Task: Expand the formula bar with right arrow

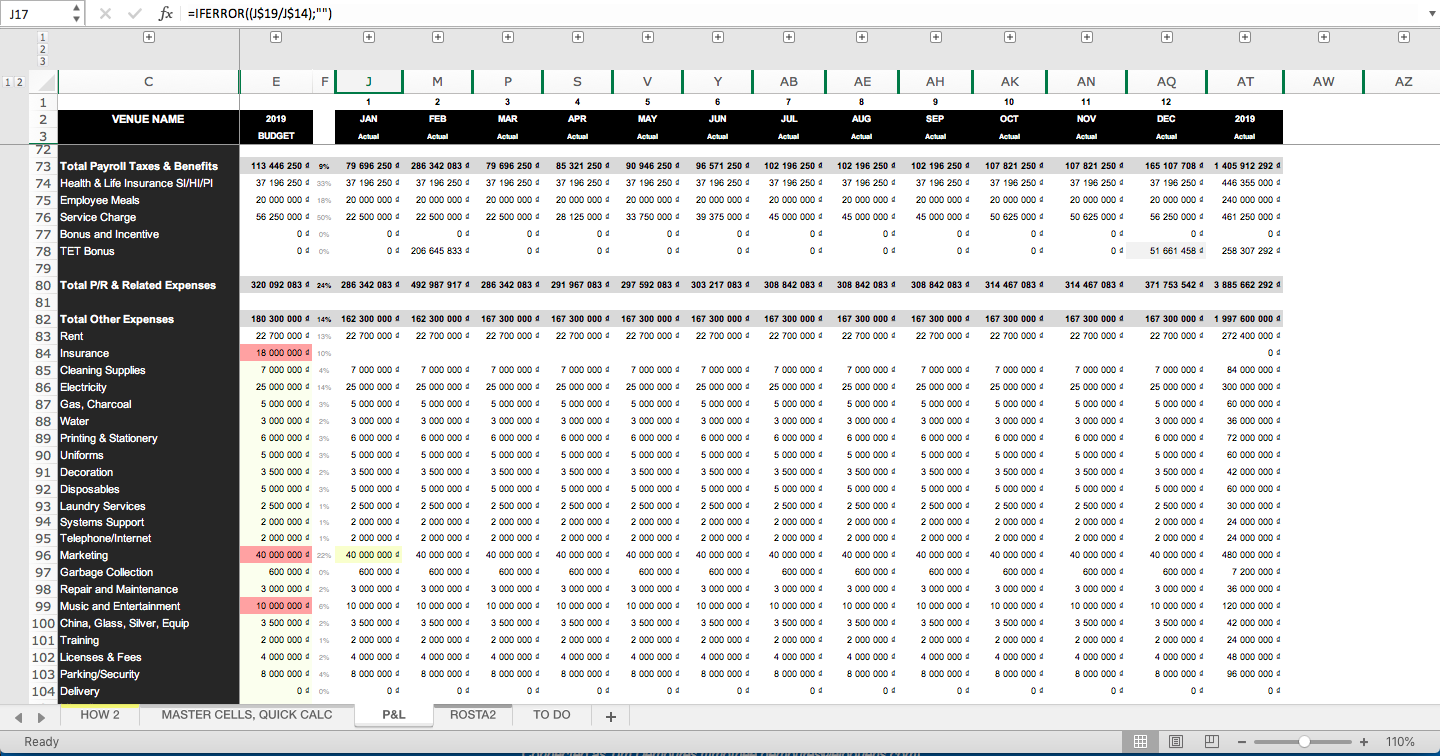Action: pos(1430,14)
